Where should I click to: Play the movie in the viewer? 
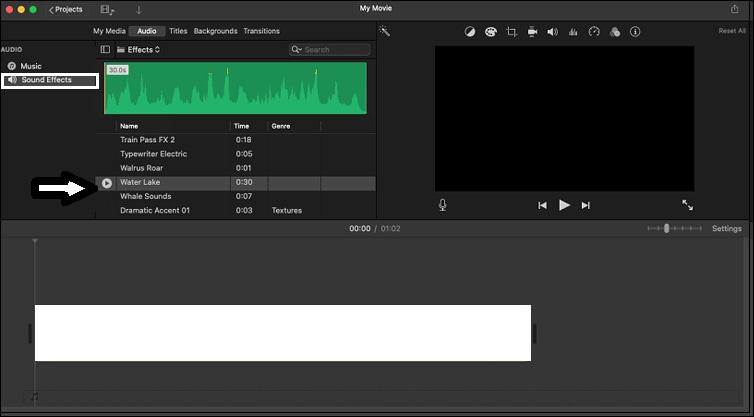point(564,205)
